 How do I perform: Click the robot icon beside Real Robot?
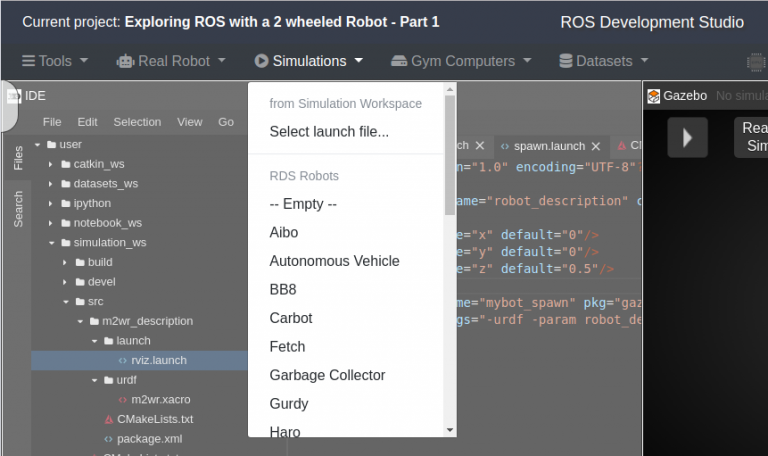(125, 61)
